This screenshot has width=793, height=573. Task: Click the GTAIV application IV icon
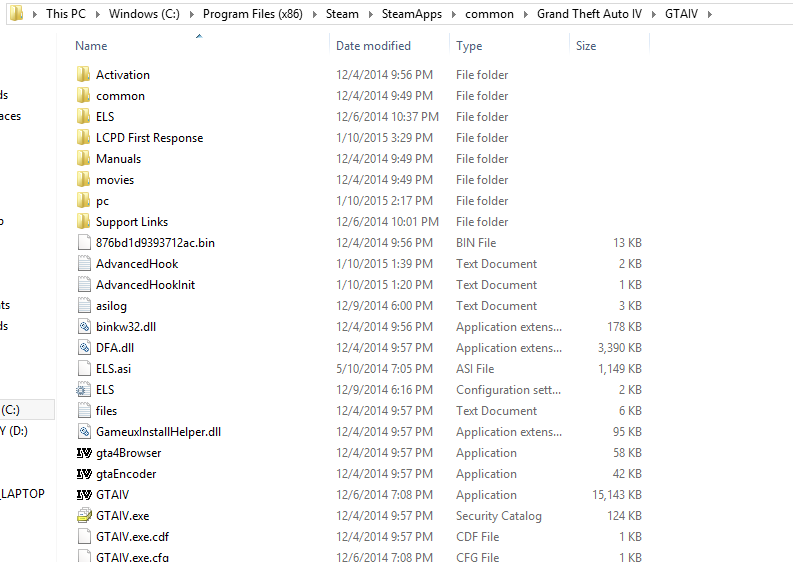84,495
